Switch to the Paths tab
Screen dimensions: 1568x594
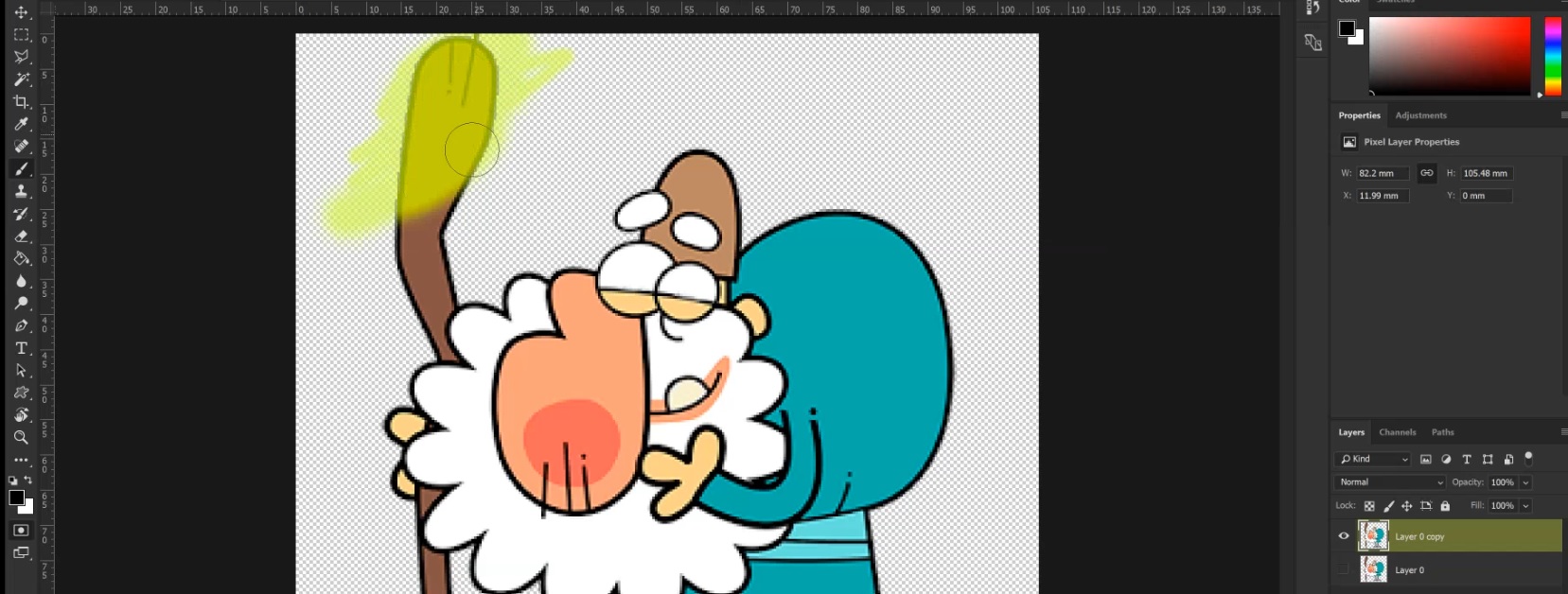(x=1442, y=432)
